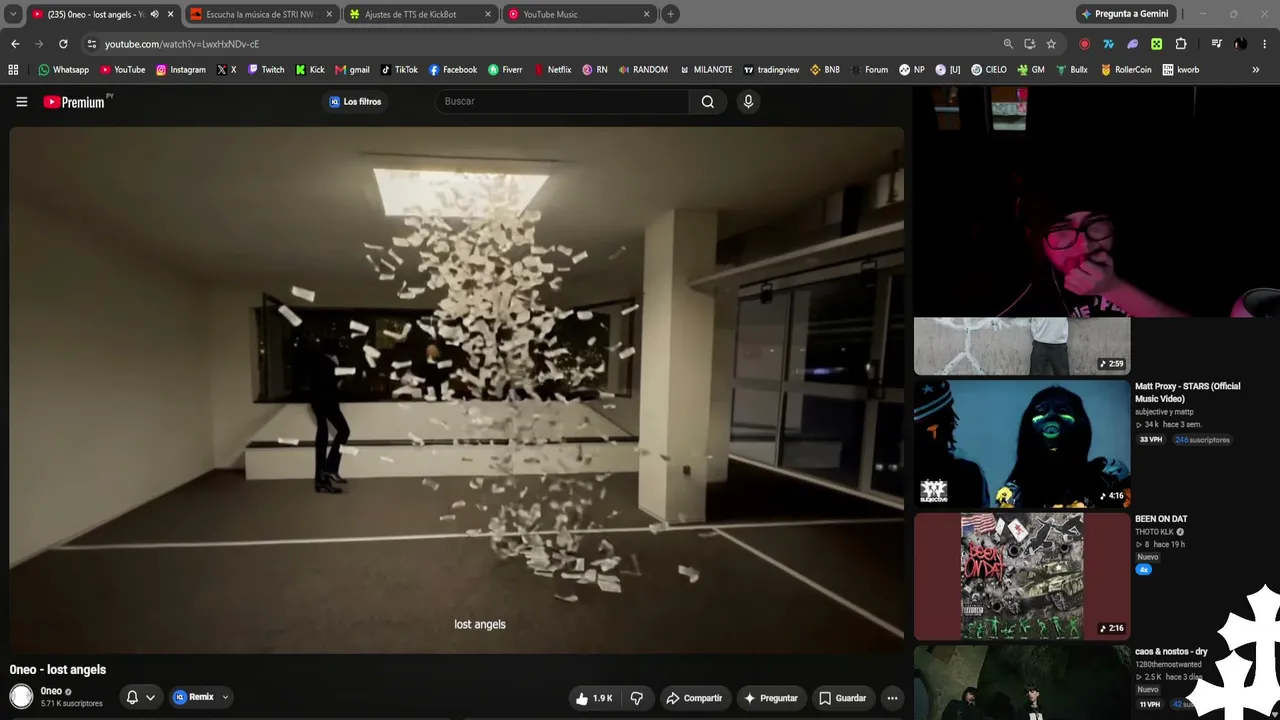
Task: Open the Facebook bookmark
Action: point(453,70)
